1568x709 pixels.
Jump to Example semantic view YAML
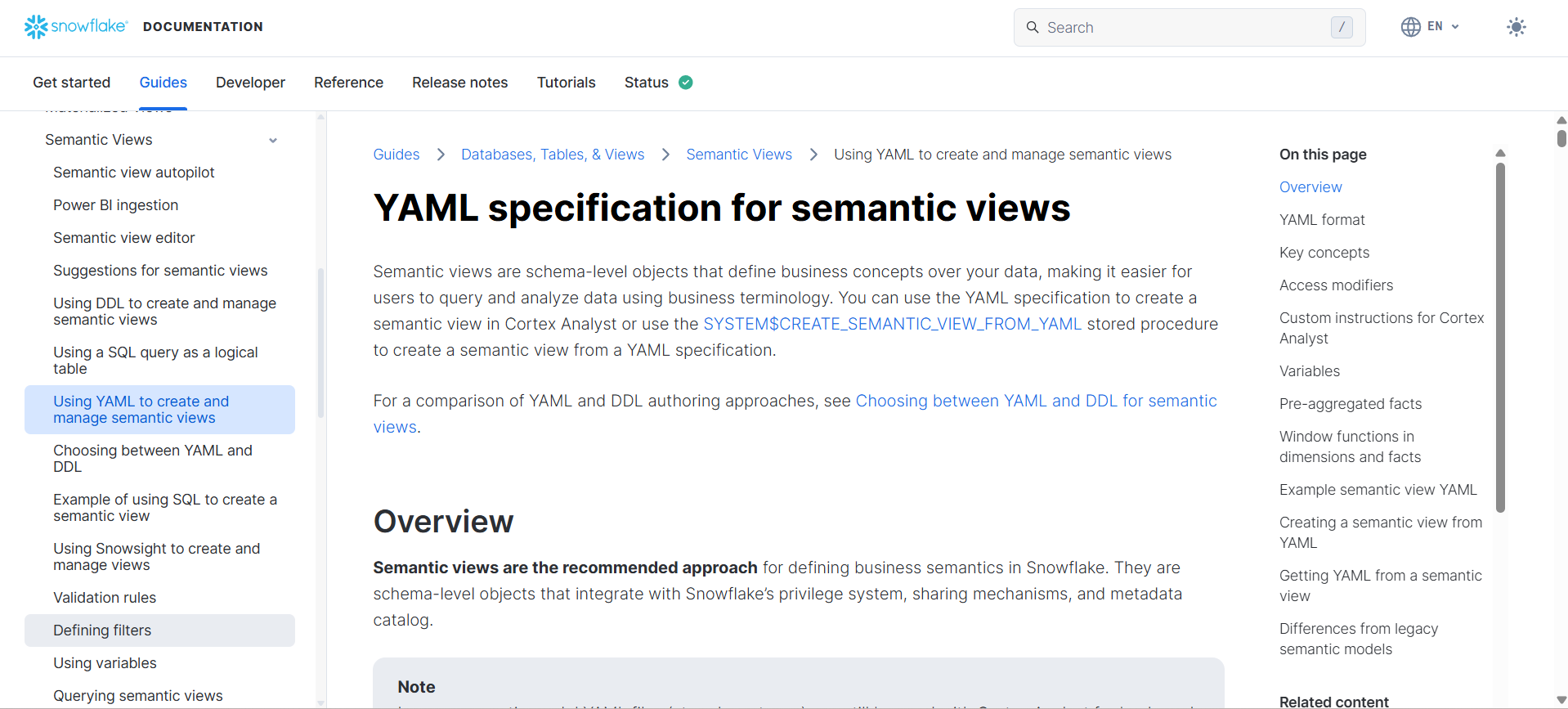pos(1378,490)
